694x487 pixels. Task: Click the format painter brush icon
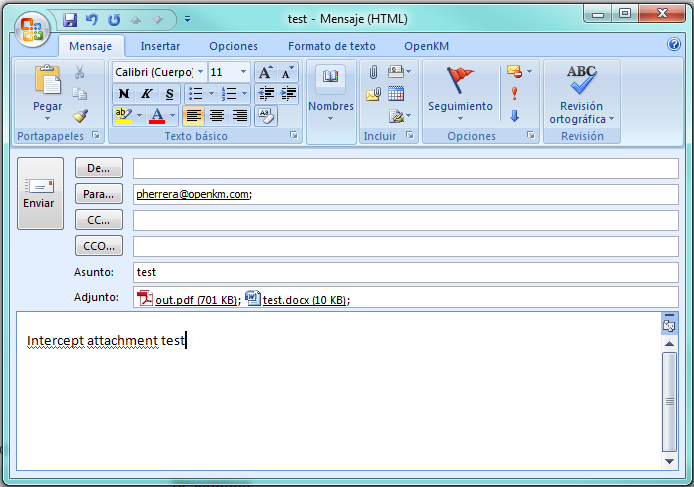point(80,116)
